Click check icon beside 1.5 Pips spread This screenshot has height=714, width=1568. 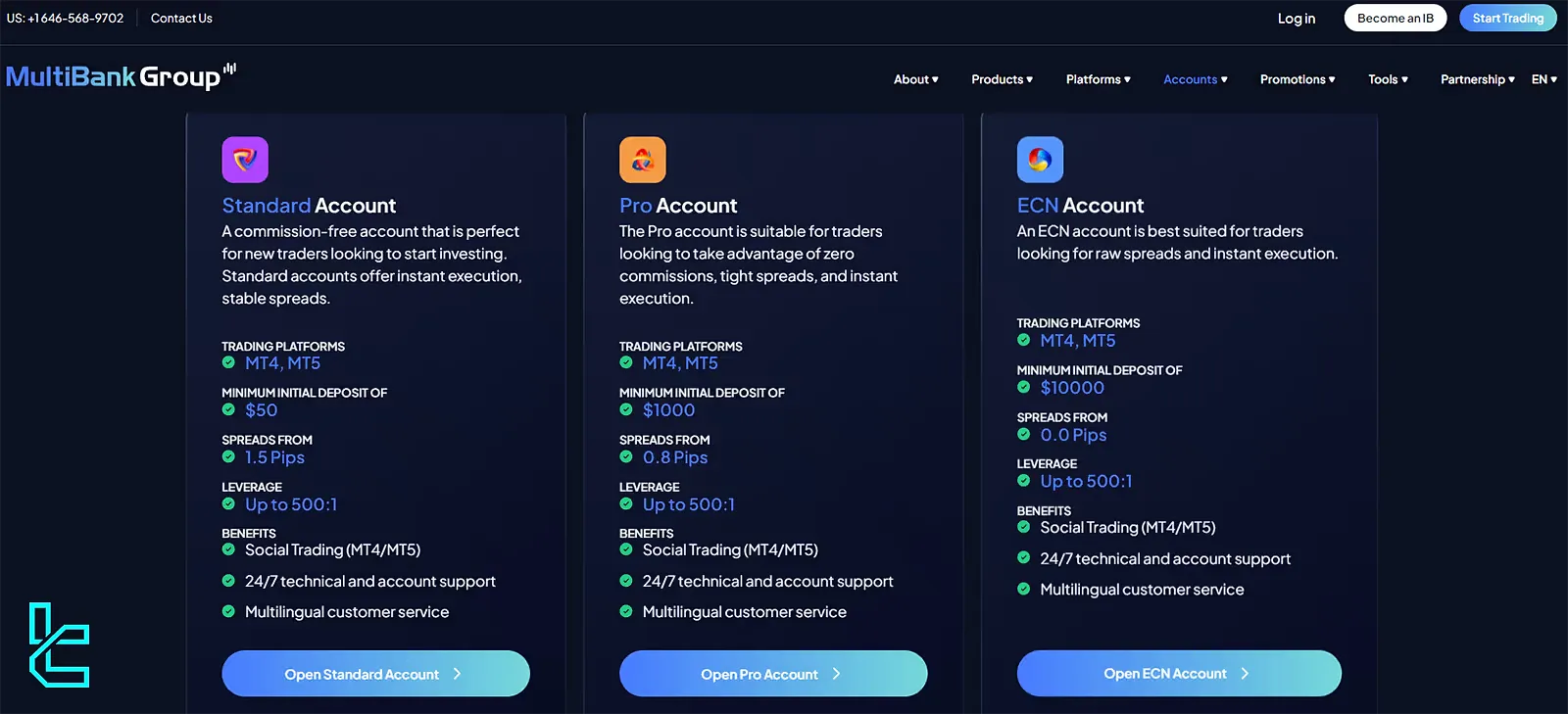pyautogui.click(x=228, y=456)
